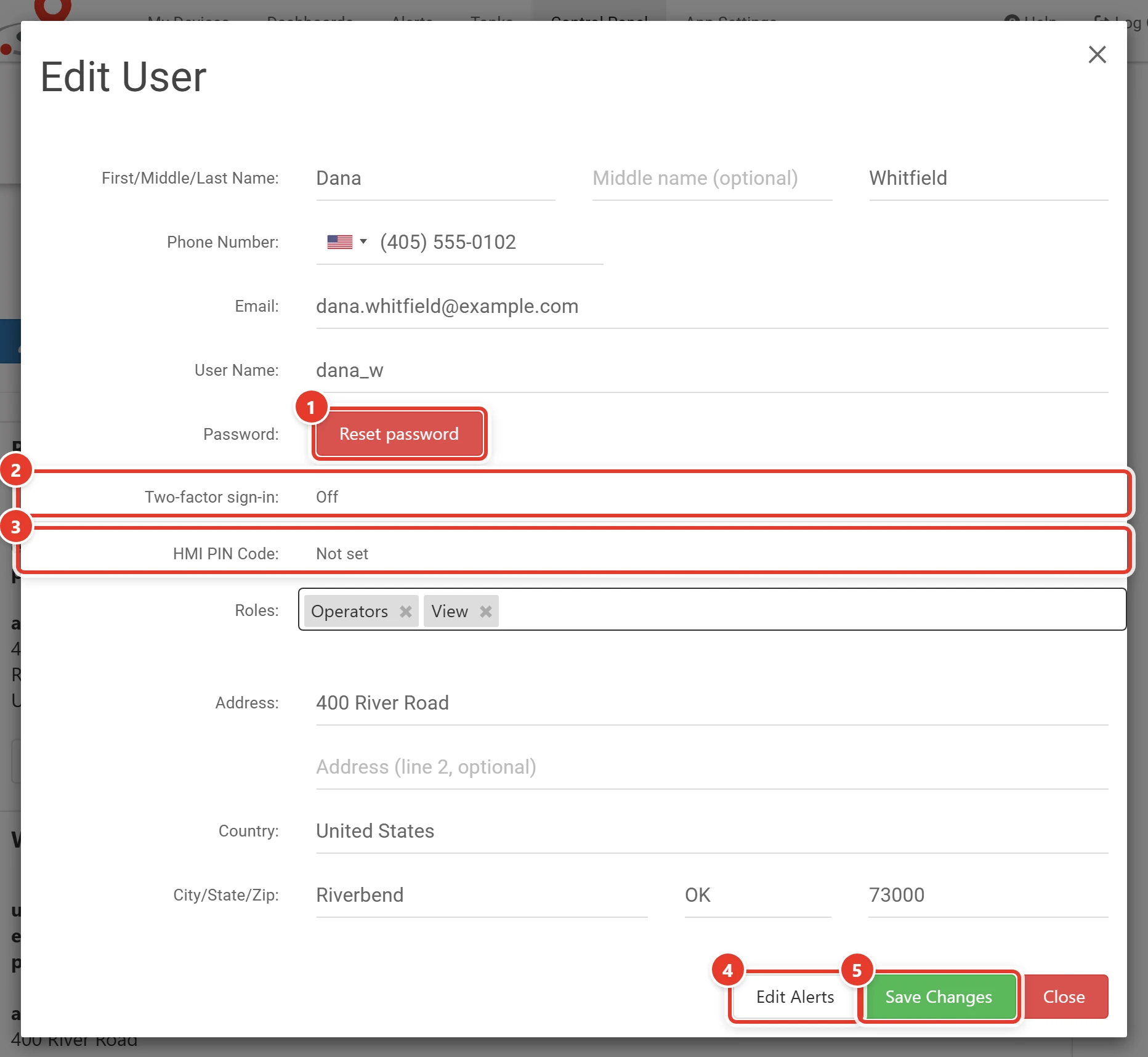Image resolution: width=1148 pixels, height=1057 pixels.
Task: Edit the first name field Dana
Action: pyautogui.click(x=435, y=179)
